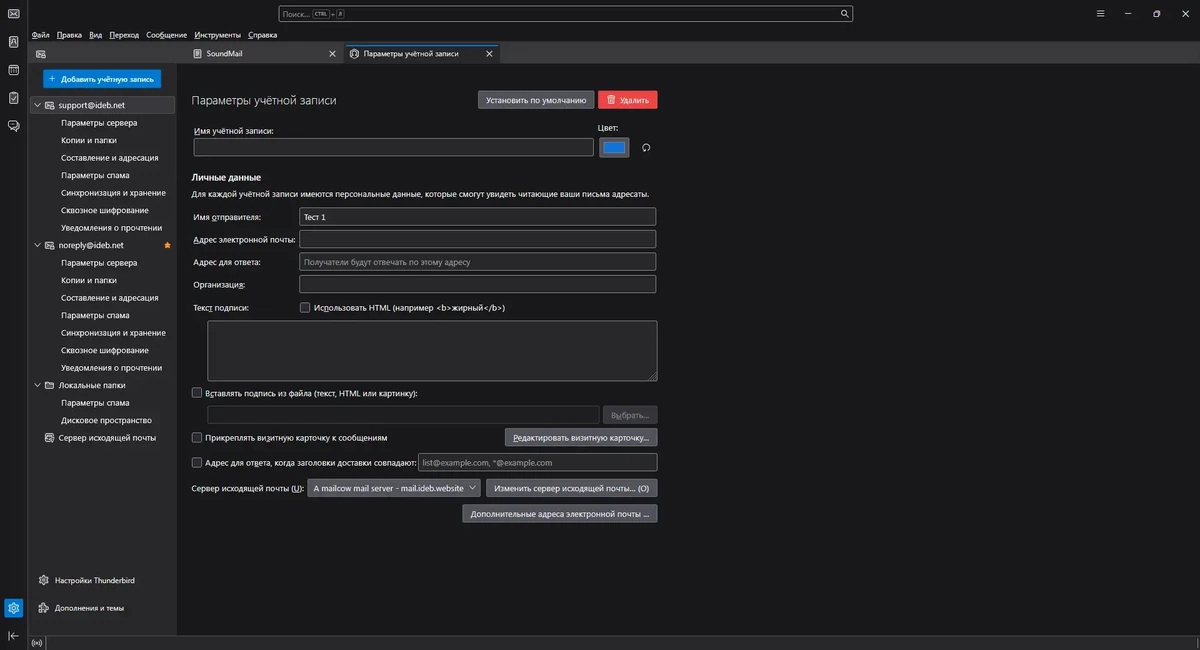Viewport: 1200px width, 650px height.
Task: Open the blue account color picker
Action: (614, 148)
